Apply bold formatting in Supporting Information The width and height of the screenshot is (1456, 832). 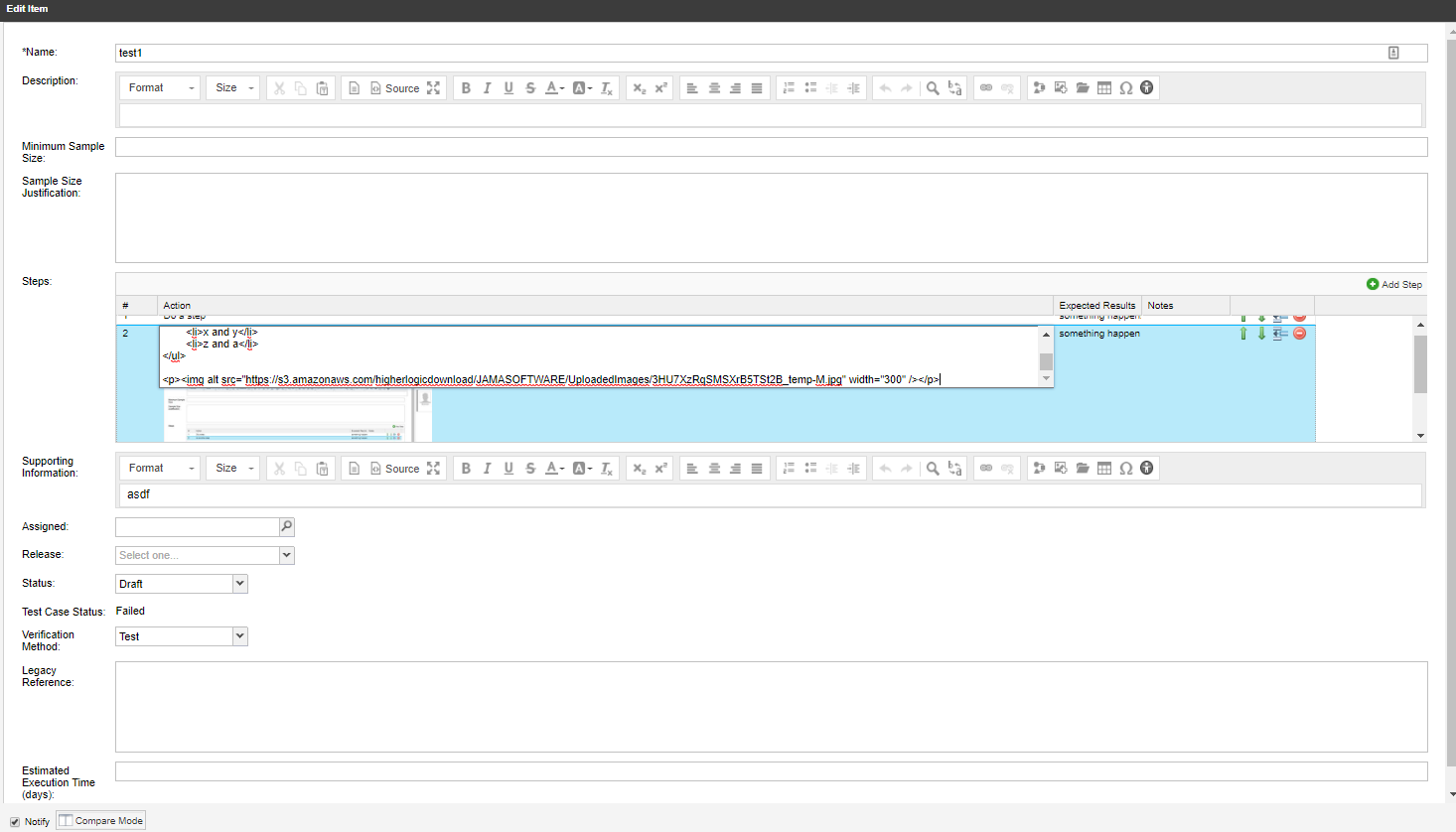(466, 468)
